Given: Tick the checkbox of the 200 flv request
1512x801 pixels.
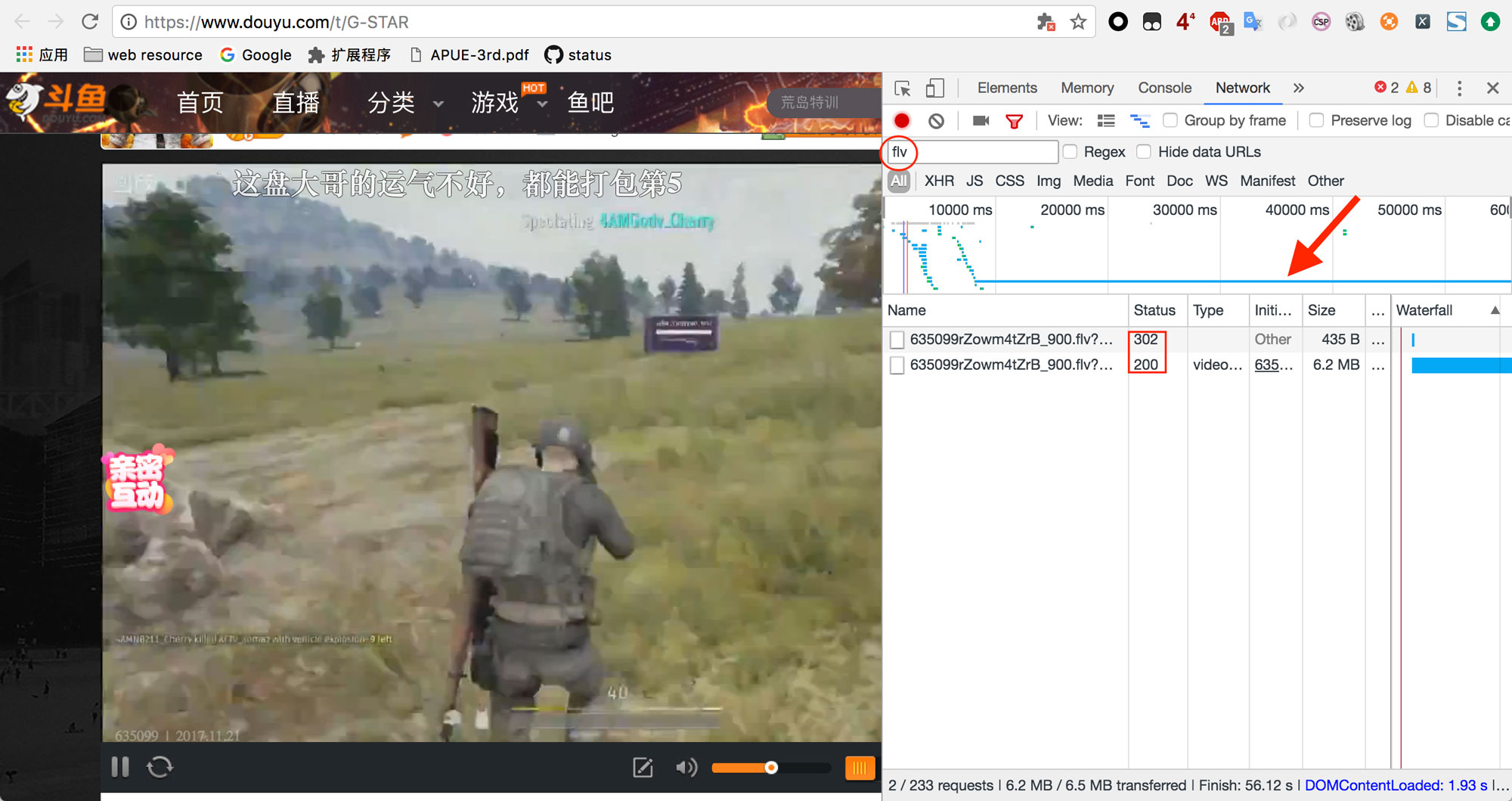Looking at the screenshot, I should coord(897,365).
